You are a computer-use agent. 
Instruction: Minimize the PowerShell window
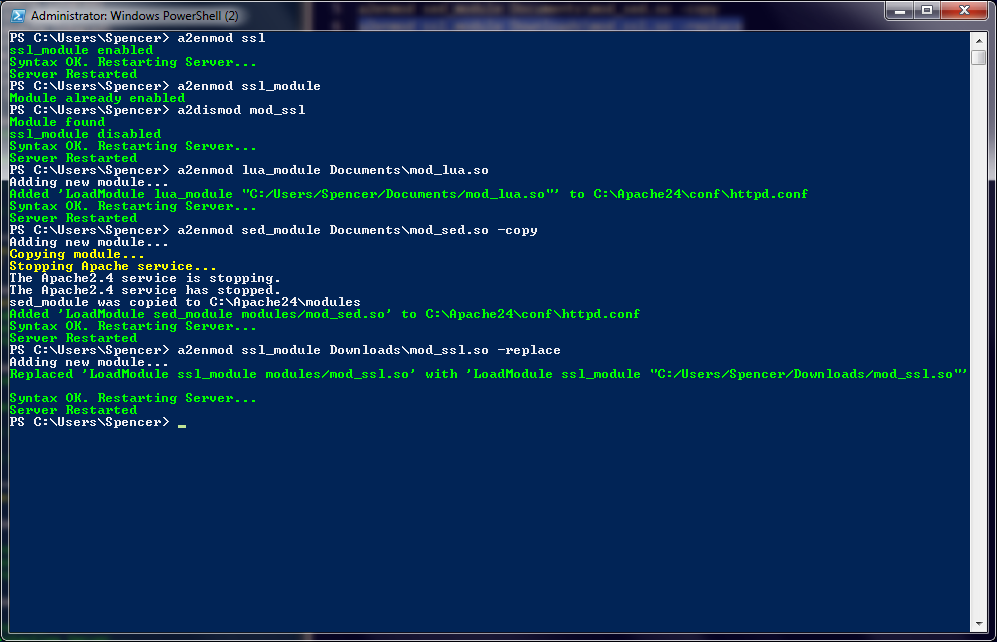point(899,12)
